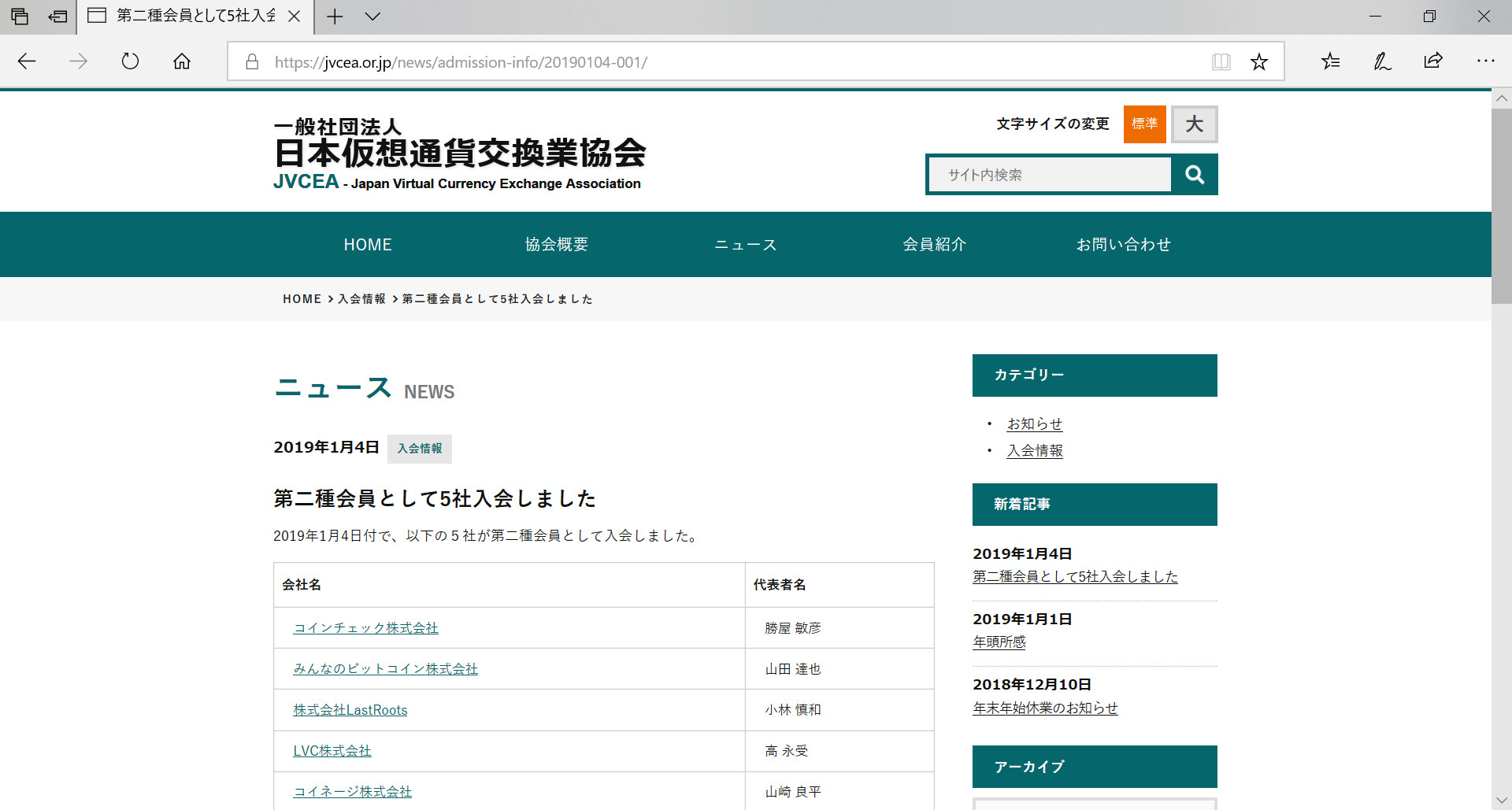Click 入会情報 in the breadcrumb
The image size is (1512, 810).
point(362,299)
